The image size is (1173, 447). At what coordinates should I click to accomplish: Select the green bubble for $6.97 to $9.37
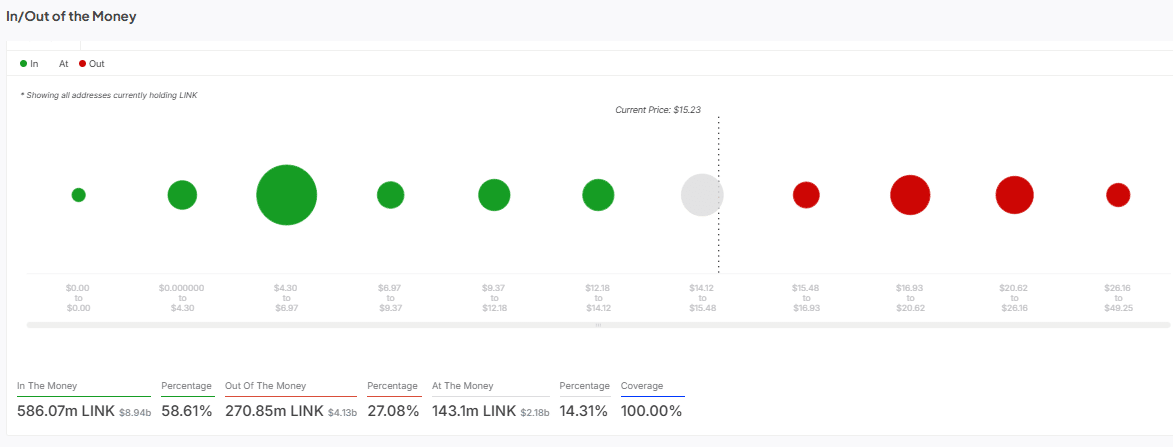pyautogui.click(x=390, y=195)
